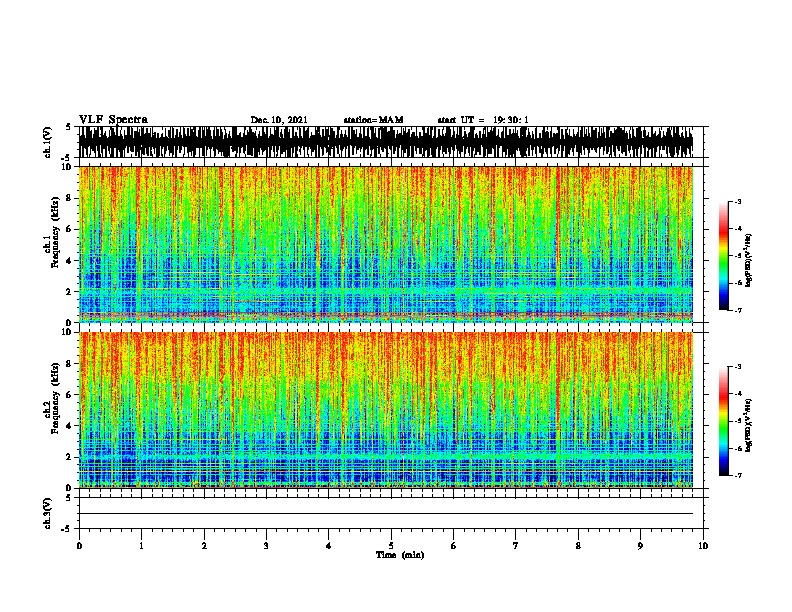Click the ch.2 color scale bar
The image size is (792, 612).
click(723, 421)
